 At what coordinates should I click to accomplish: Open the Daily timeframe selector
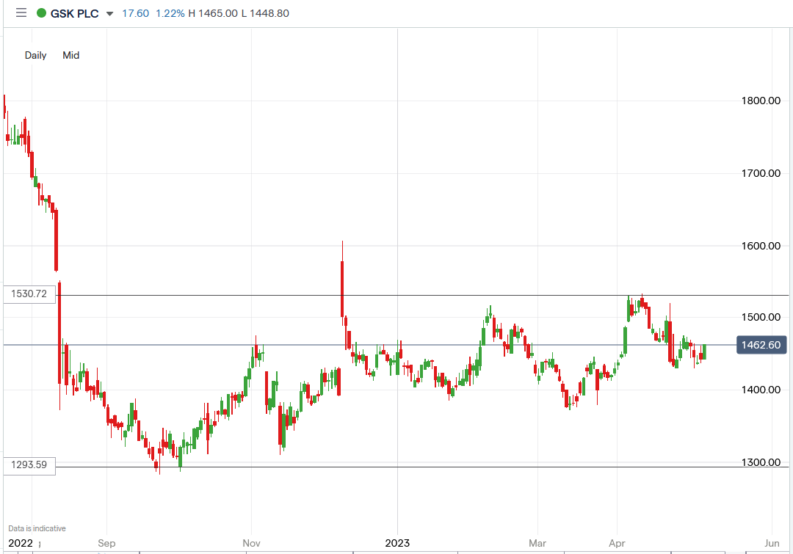pyautogui.click(x=36, y=55)
